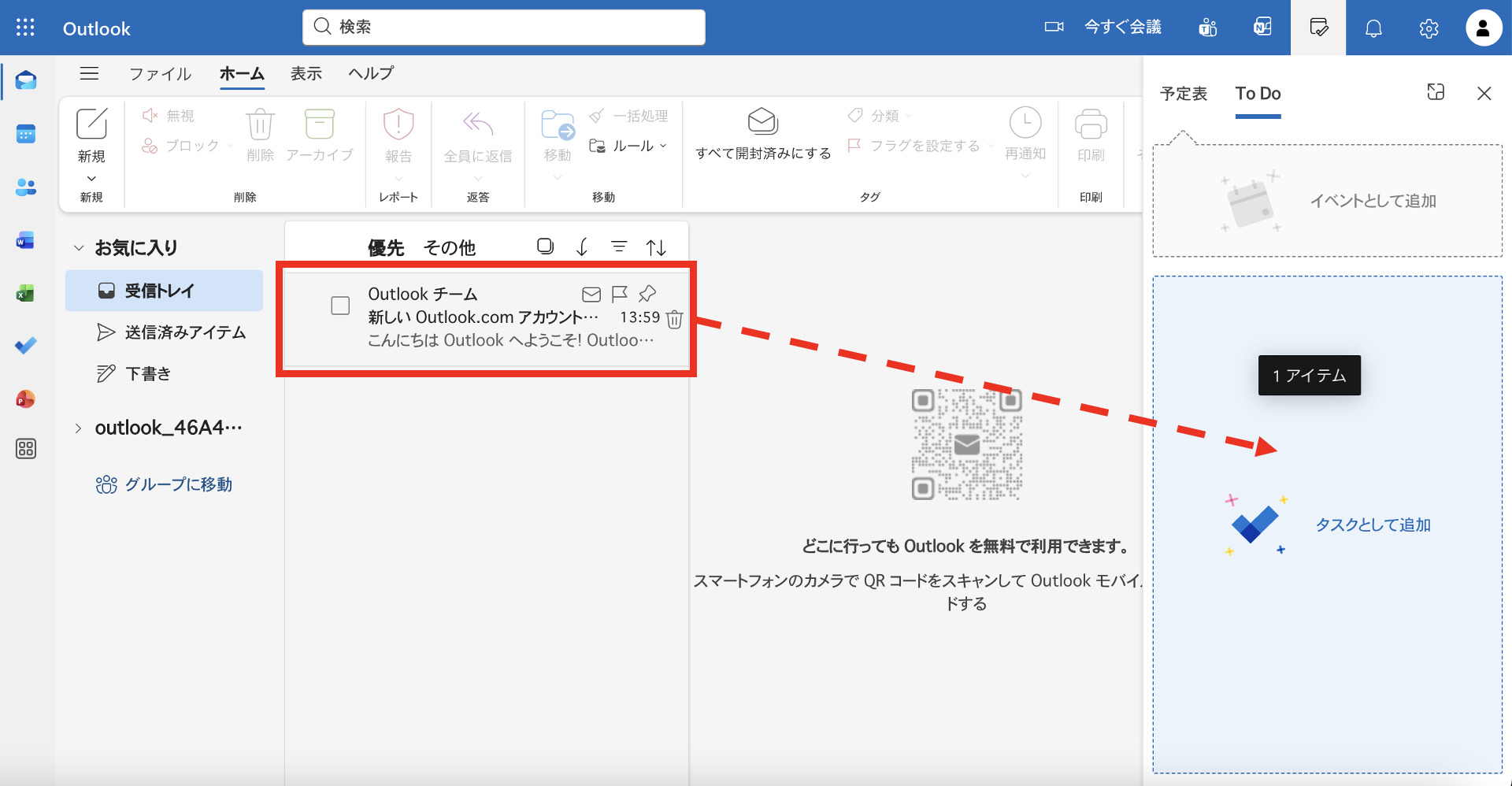1512x786 pixels.
Task: Switch to the 表示 ribbon tab
Action: click(x=306, y=73)
